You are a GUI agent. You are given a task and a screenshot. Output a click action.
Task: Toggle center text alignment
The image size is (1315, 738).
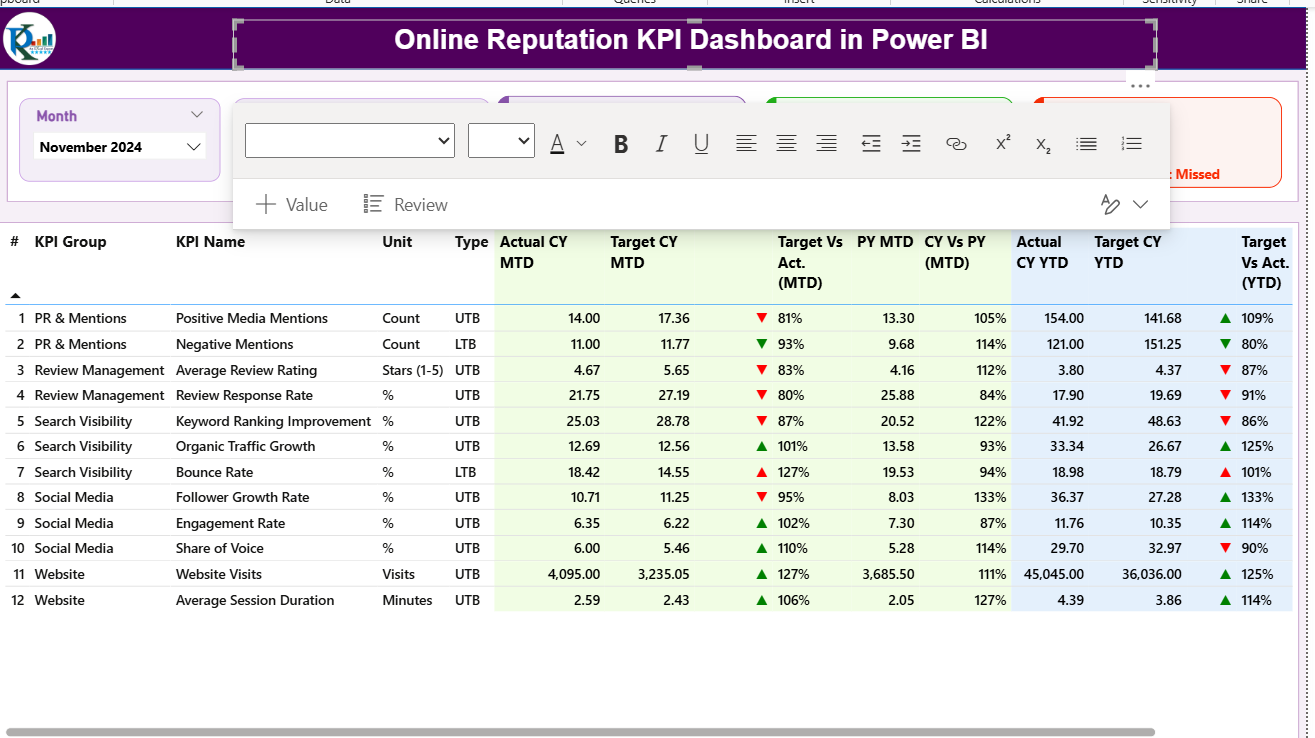click(786, 143)
